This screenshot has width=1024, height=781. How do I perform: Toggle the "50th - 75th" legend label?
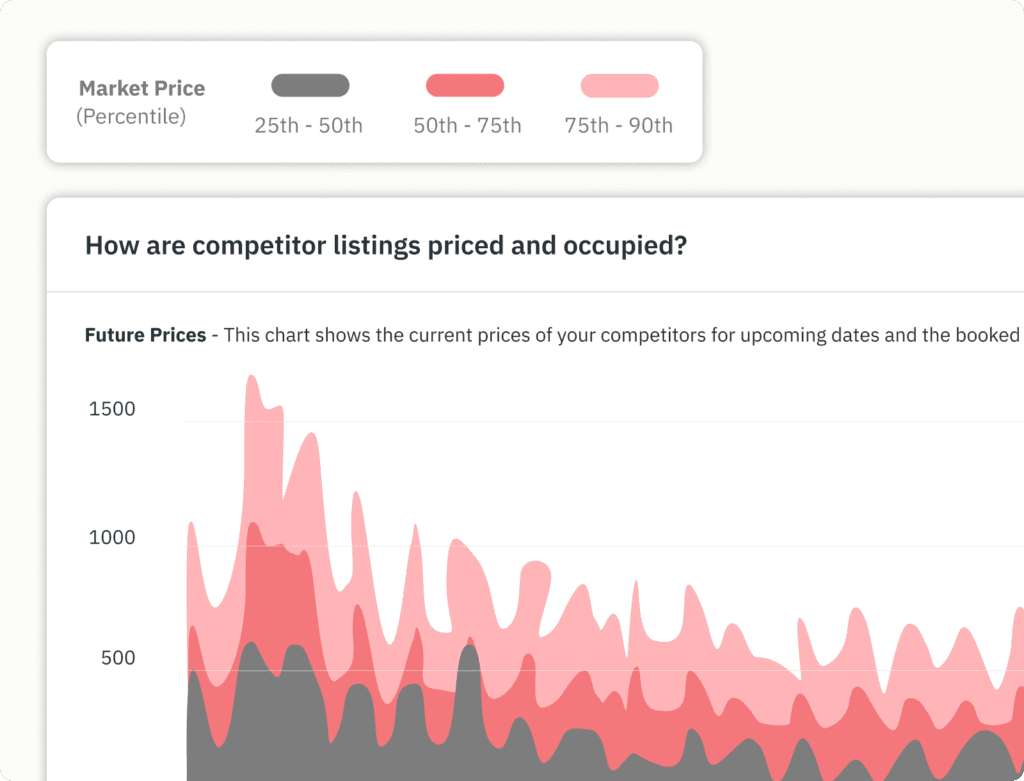tap(467, 126)
